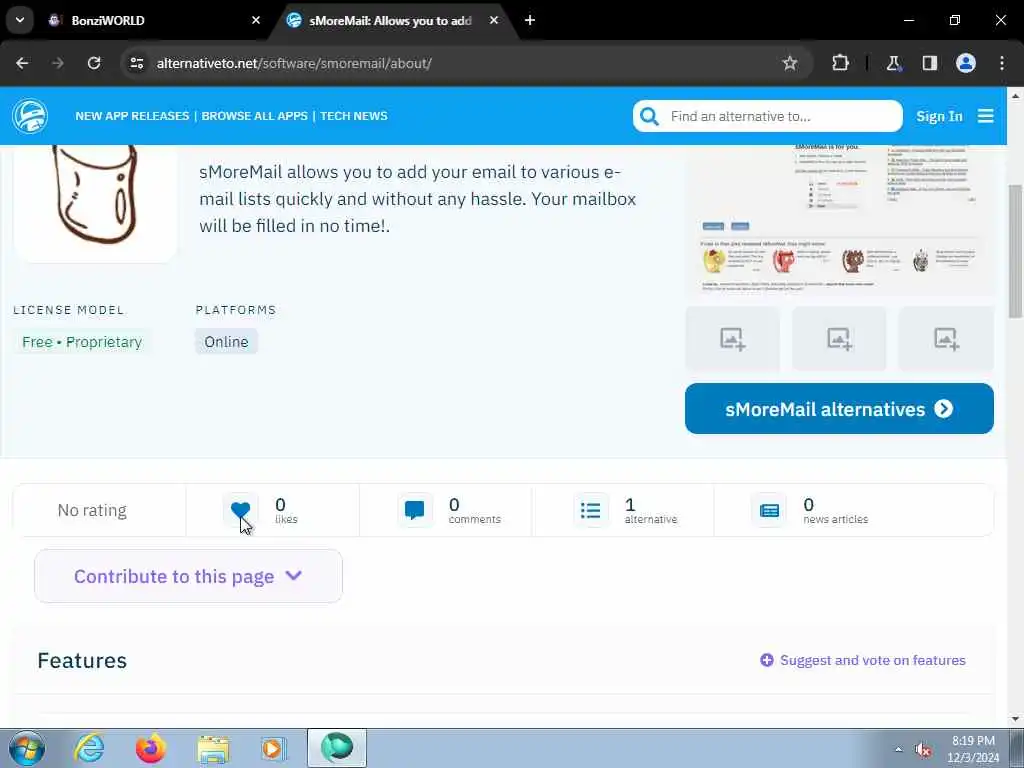Viewport: 1024px width, 768px height.
Task: Click the taskbar clock showing 8:19 PM
Action: click(973, 749)
